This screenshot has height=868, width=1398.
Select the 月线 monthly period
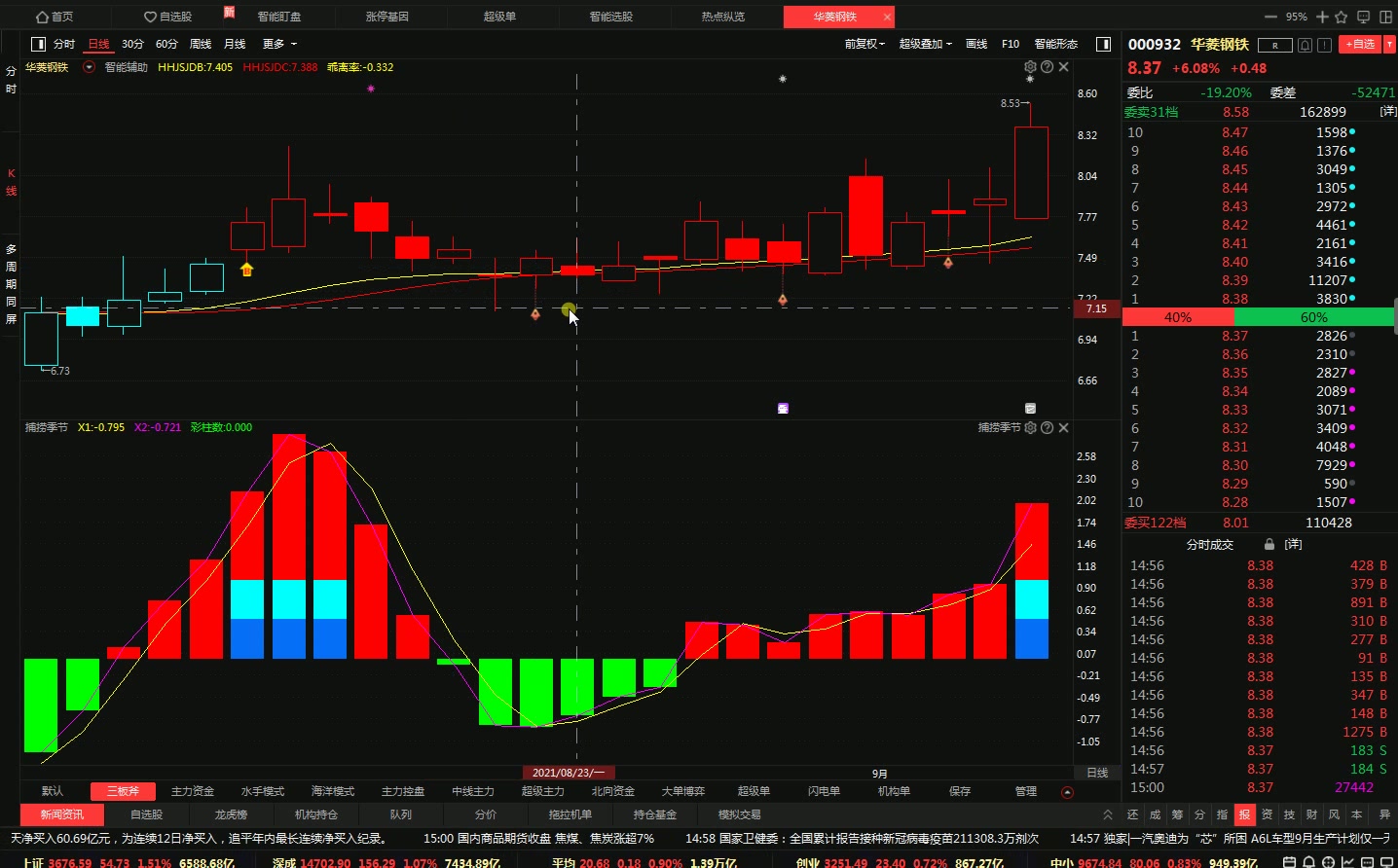pos(235,44)
